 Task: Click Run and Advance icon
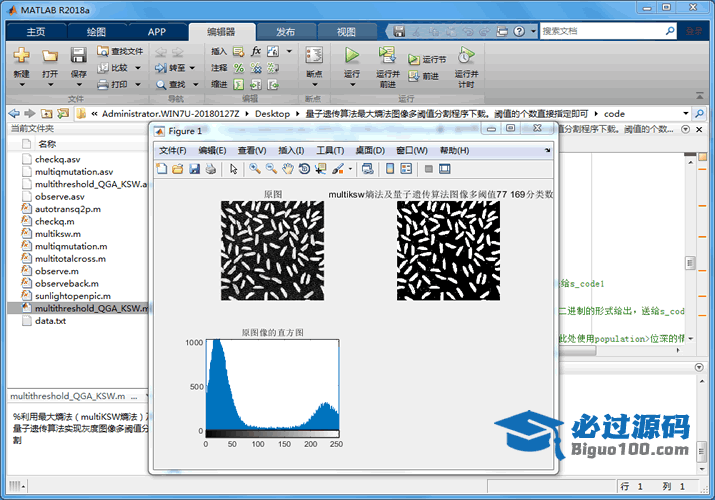(x=388, y=55)
